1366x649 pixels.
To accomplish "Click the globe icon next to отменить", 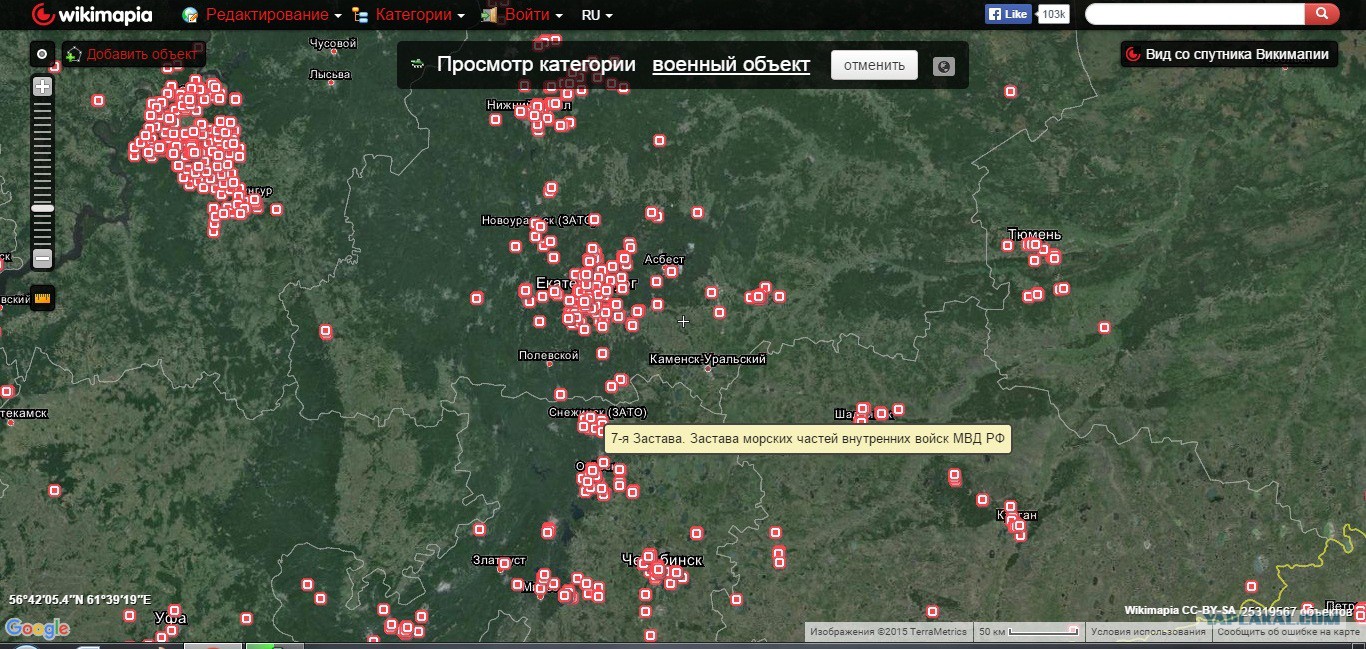I will [x=943, y=66].
